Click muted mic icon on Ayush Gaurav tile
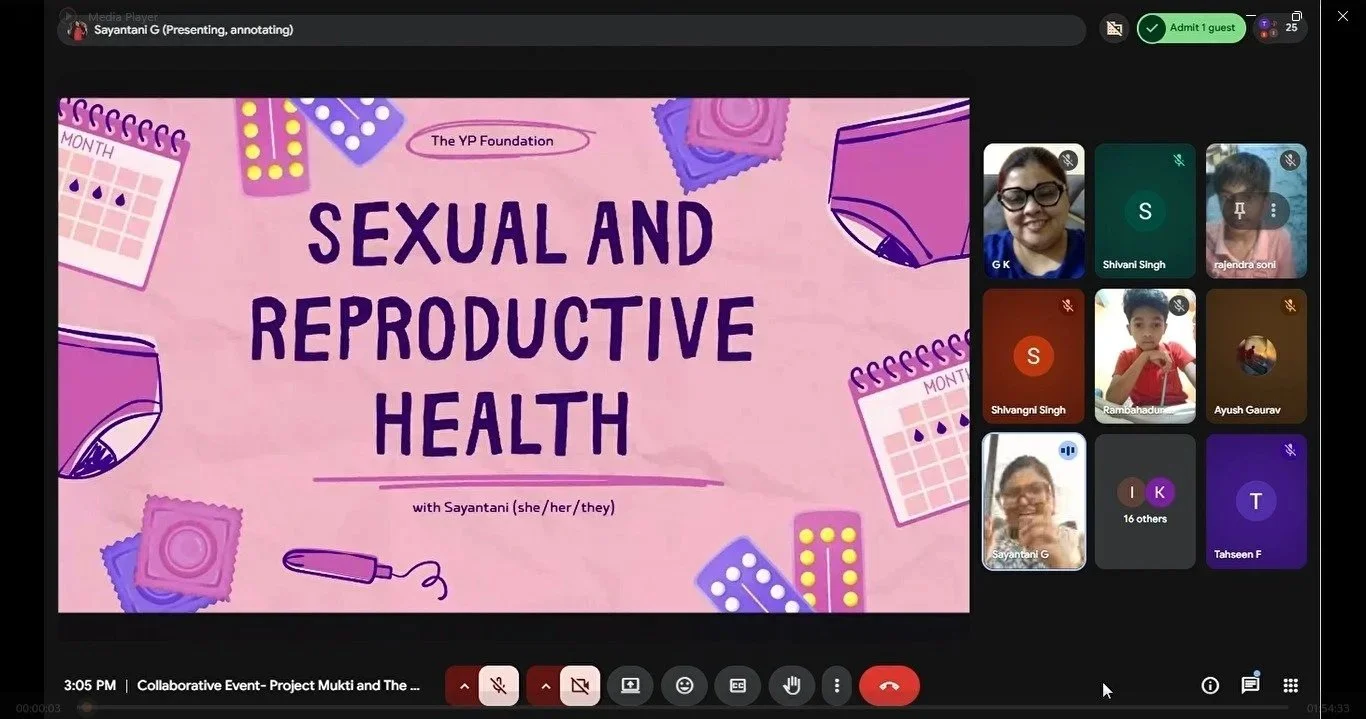The width and height of the screenshot is (1366, 719). [1290, 305]
